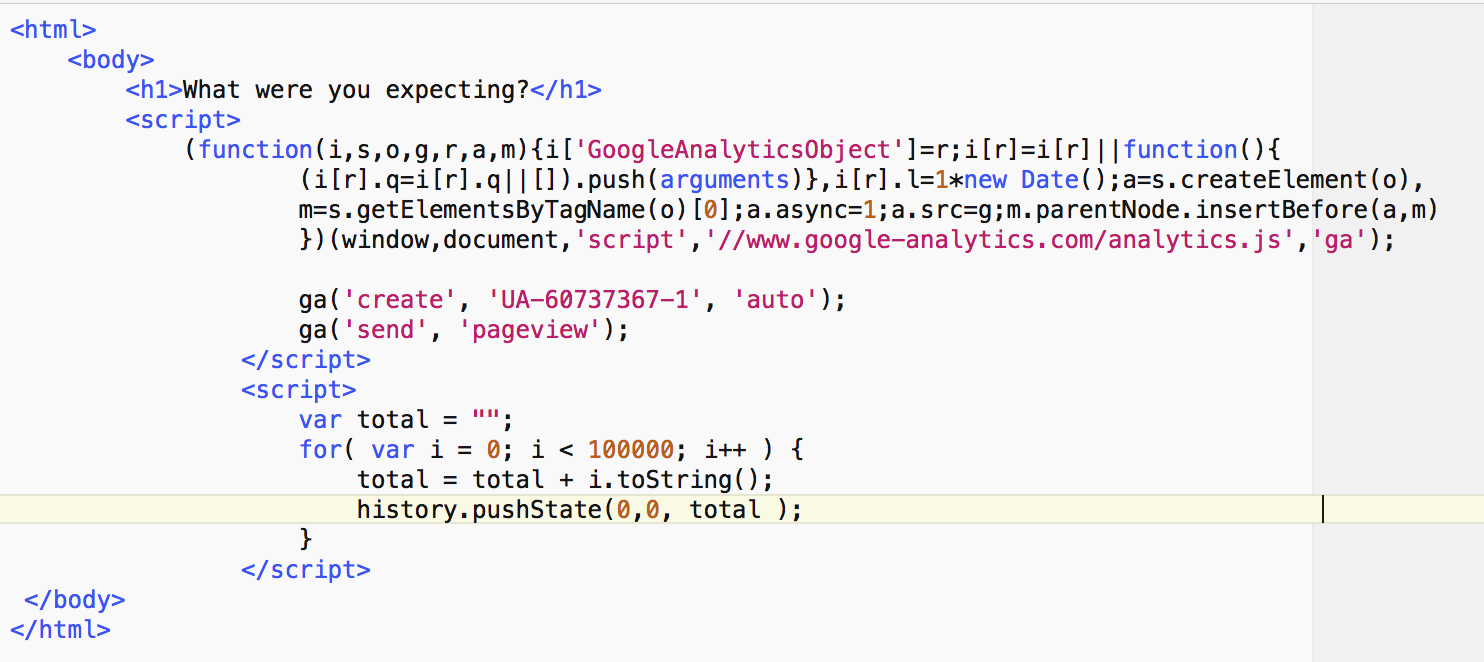Click 'm.parentNode.insertBefore(a,m)' call
1484x662 pixels.
[x=1221, y=210]
